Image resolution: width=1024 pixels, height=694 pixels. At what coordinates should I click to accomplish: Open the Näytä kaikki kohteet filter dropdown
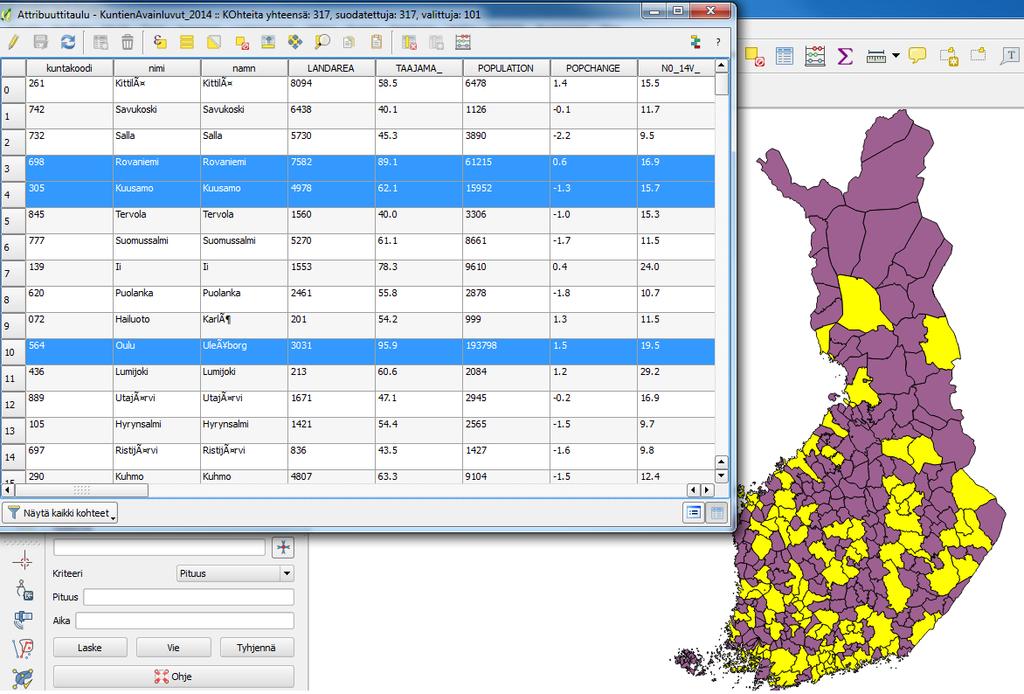coord(61,513)
